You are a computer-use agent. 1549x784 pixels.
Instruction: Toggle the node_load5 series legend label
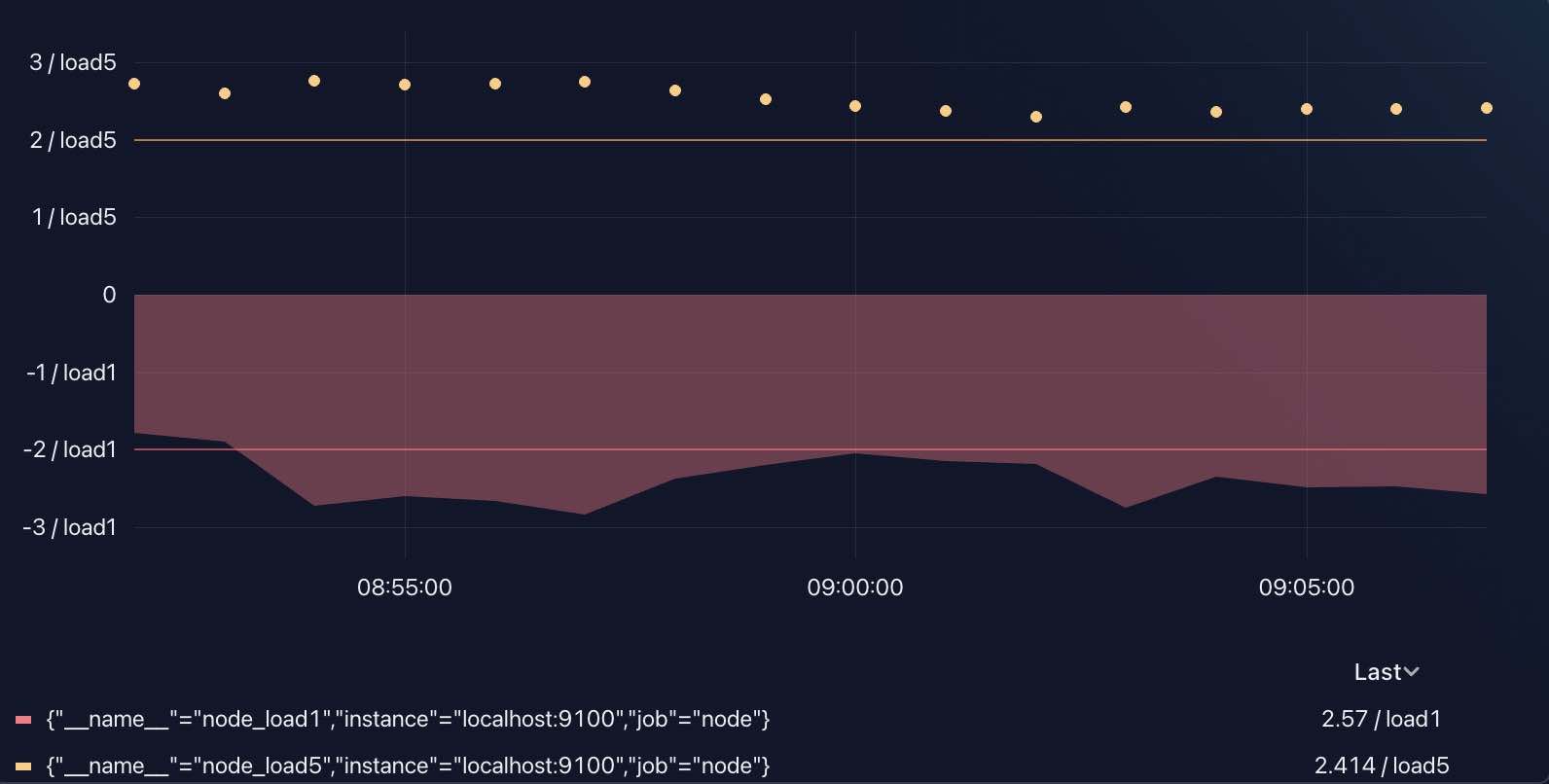pos(408,766)
